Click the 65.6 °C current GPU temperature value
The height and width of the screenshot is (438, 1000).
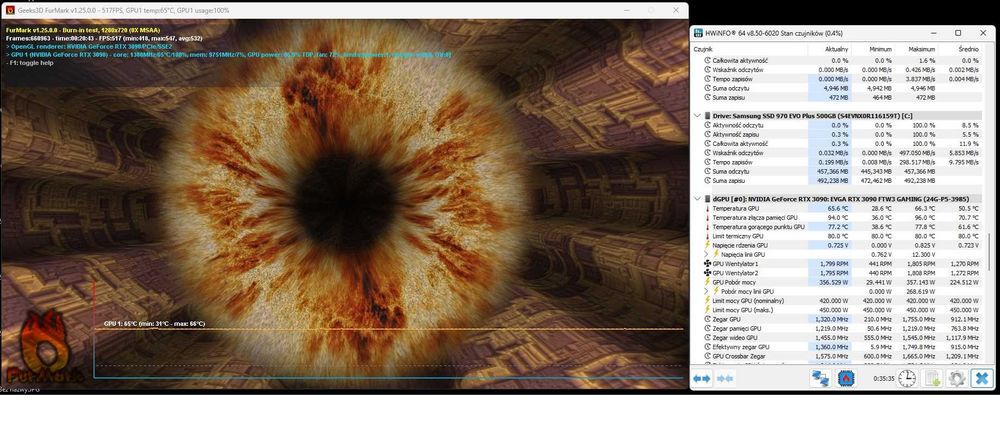839,208
